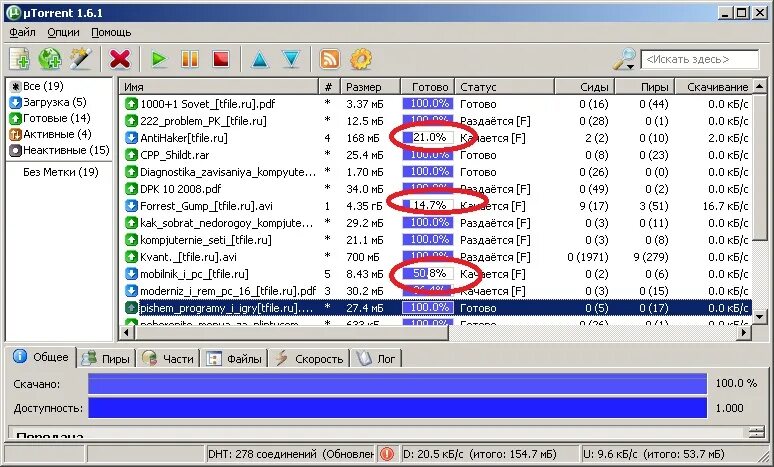Click the 100.0% progress bar of Kvant row's neighbor kompjuternie_seti
The width and height of the screenshot is (774, 467).
(427, 240)
